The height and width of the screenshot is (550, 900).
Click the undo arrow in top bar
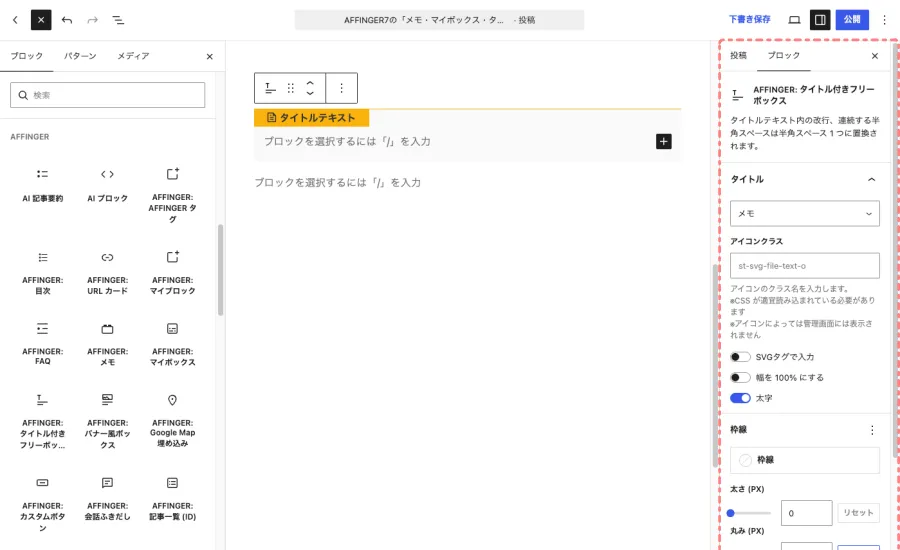(67, 20)
